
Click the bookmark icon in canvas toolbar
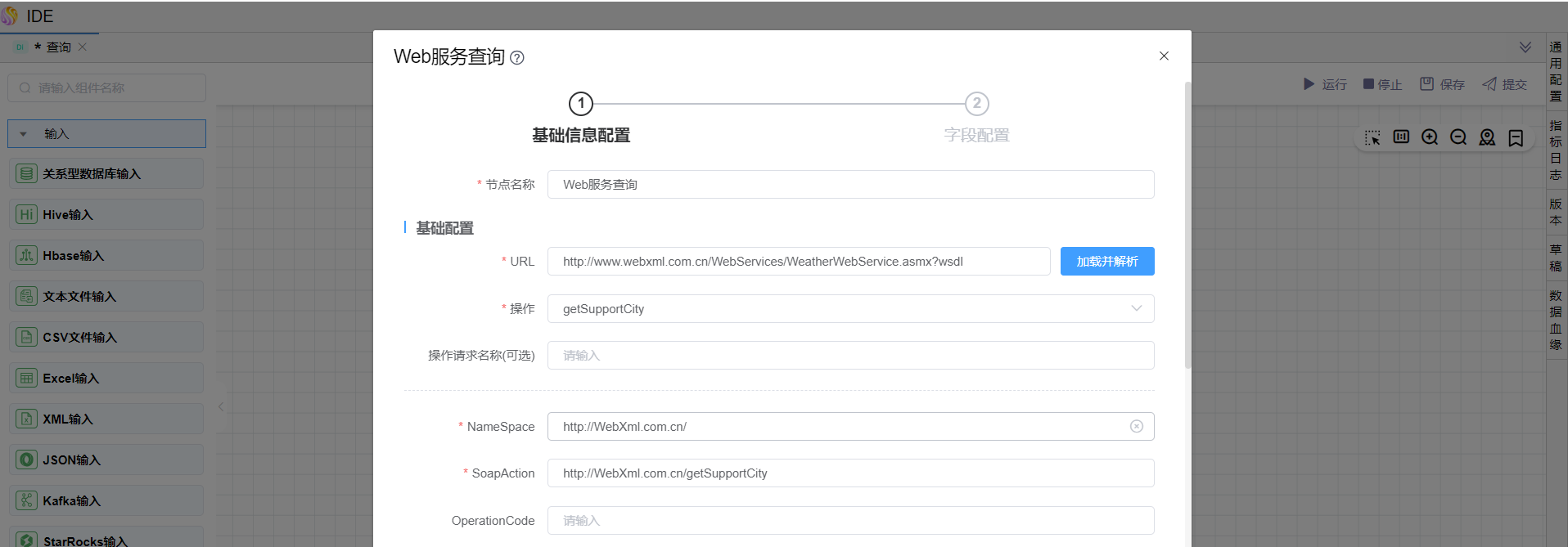coord(1516,137)
